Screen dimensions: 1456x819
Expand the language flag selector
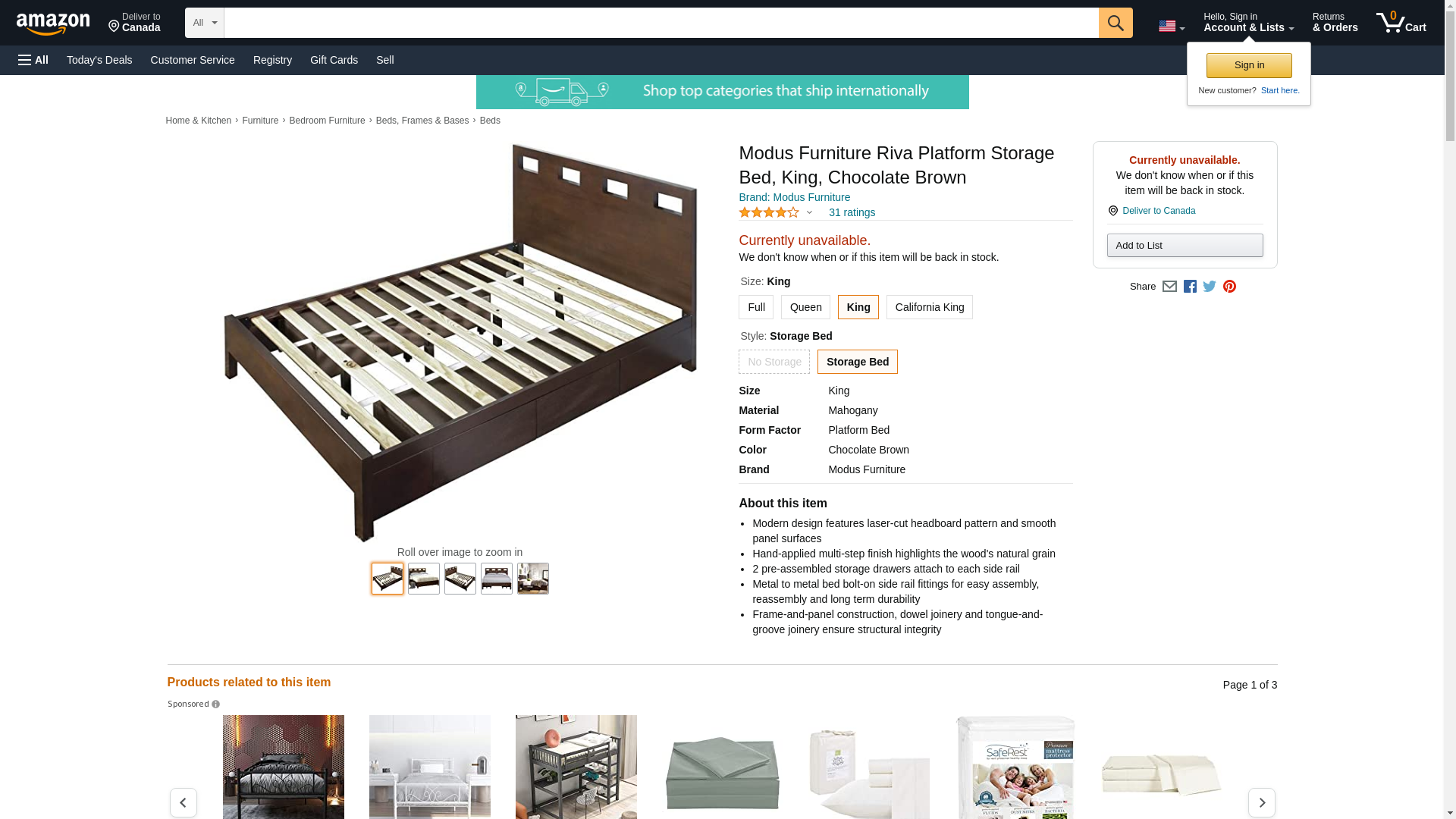1171,27
